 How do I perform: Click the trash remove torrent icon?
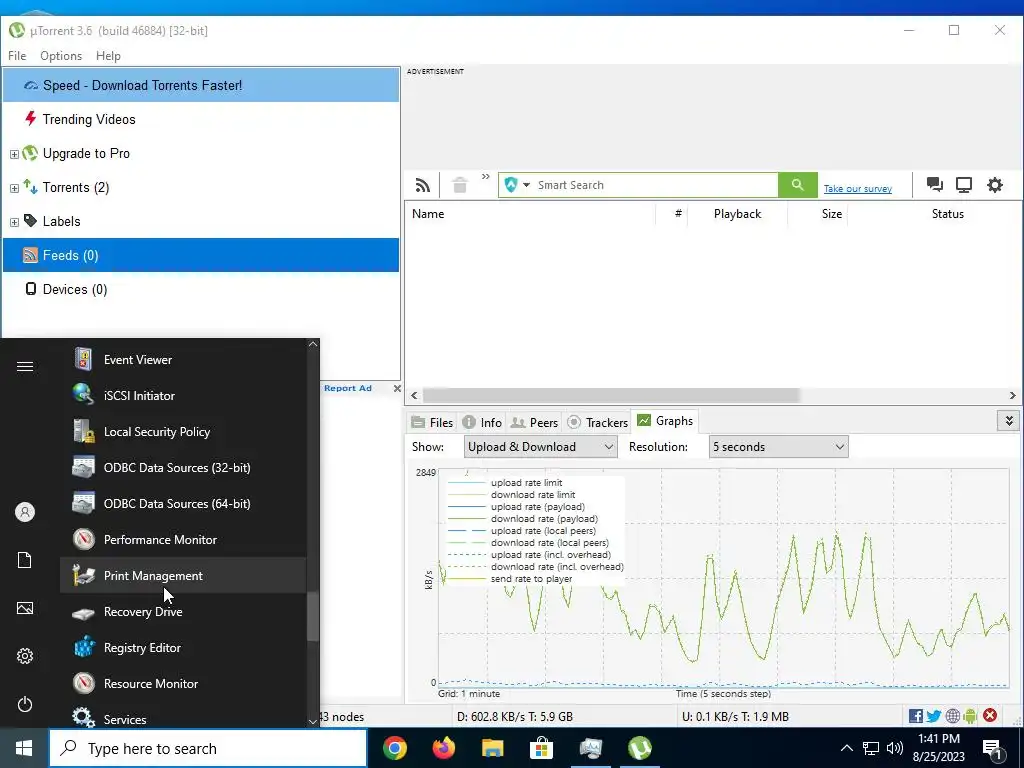[460, 185]
